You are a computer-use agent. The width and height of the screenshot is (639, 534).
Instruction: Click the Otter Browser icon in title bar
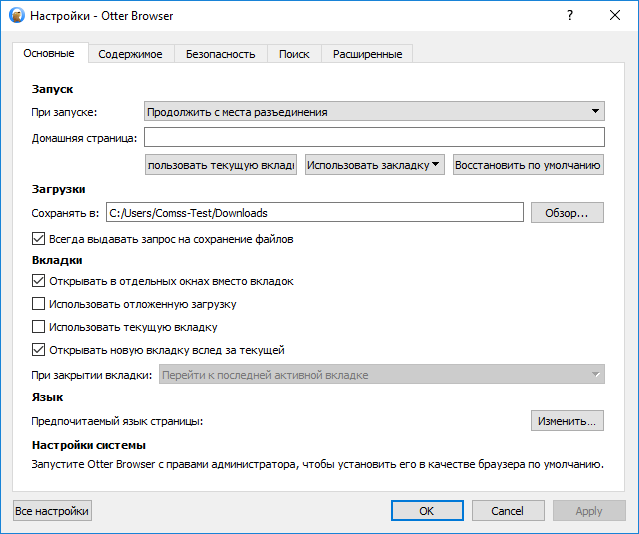click(17, 15)
